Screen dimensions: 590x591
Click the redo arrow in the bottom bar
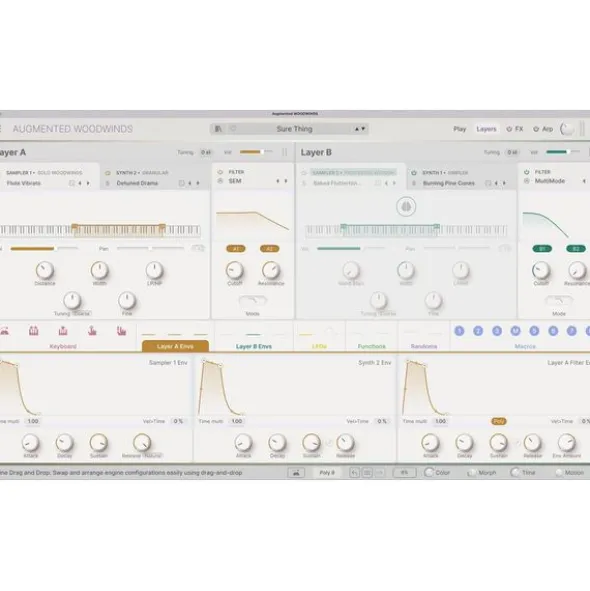coord(380,473)
